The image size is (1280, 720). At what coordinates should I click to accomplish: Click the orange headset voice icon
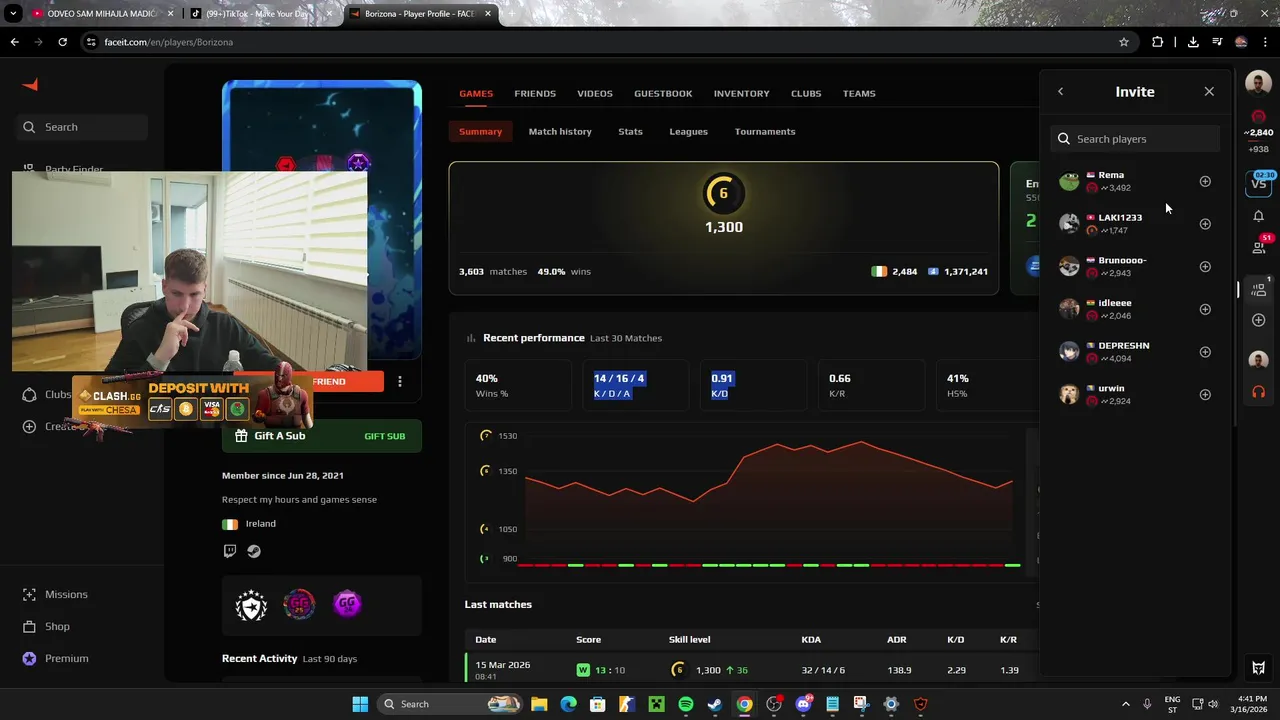[x=1259, y=392]
